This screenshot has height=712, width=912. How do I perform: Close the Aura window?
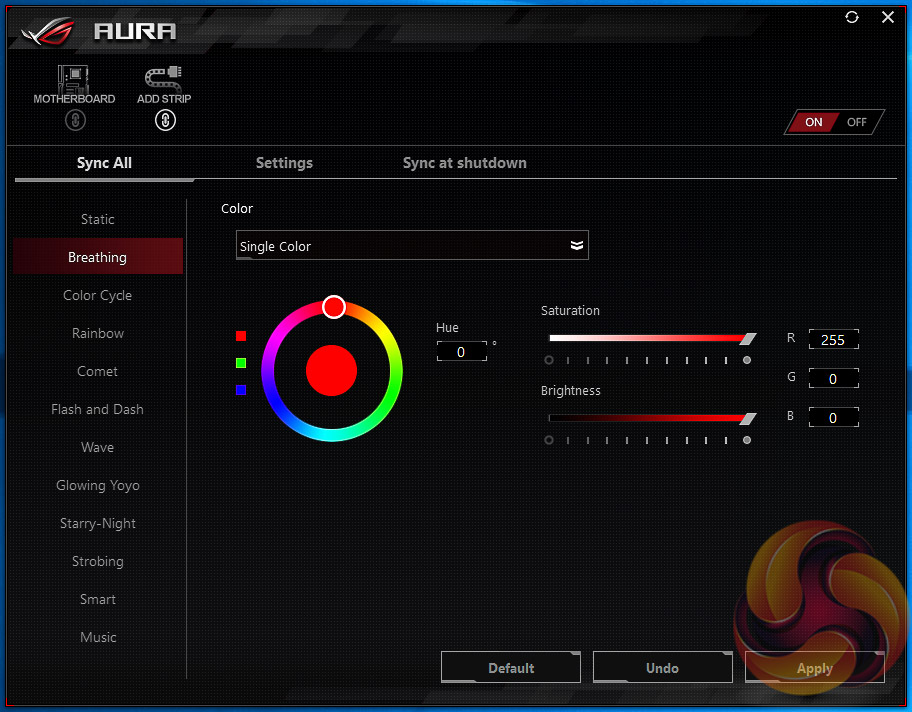tap(888, 17)
